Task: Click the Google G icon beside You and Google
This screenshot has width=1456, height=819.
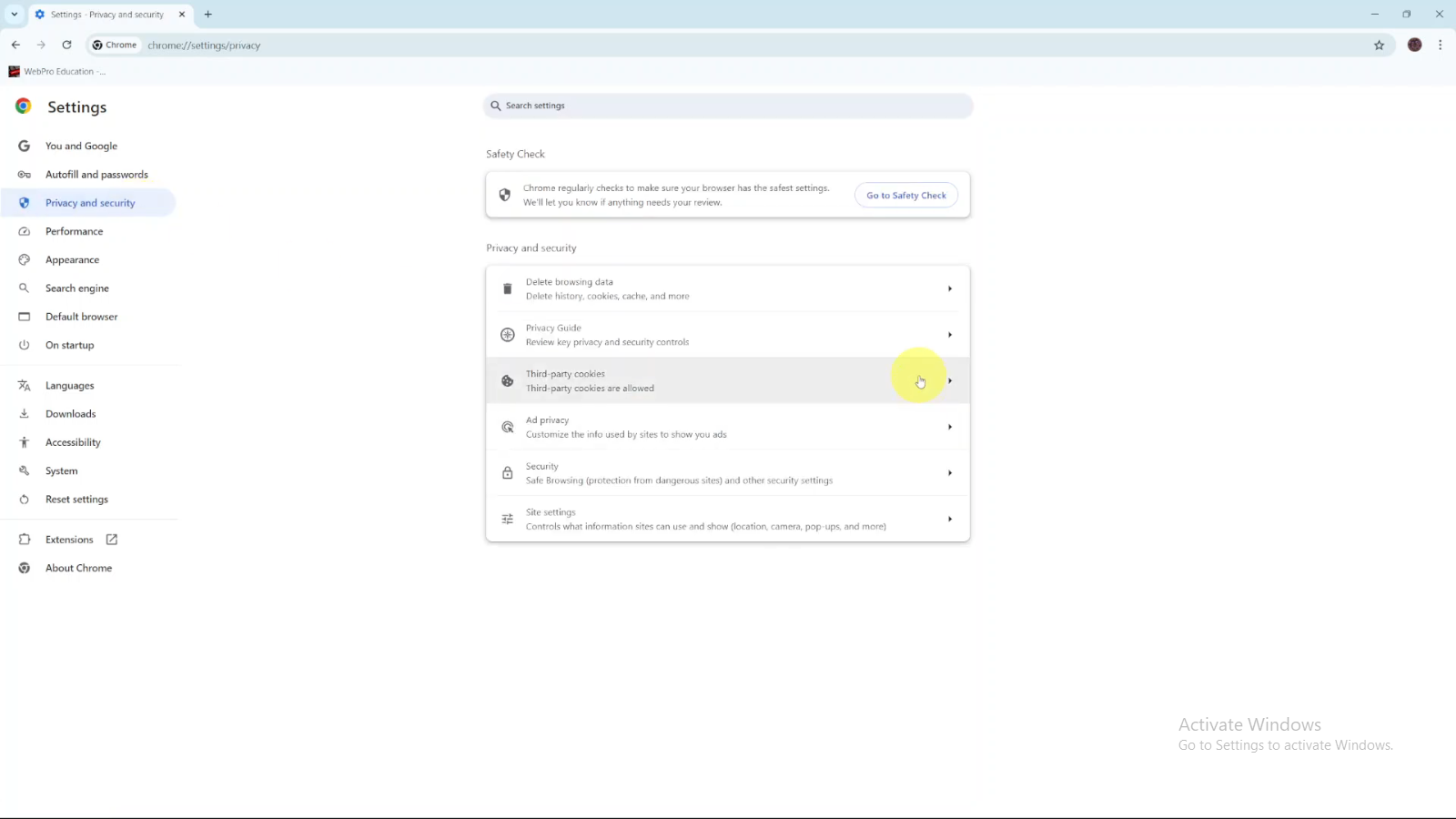Action: (25, 146)
